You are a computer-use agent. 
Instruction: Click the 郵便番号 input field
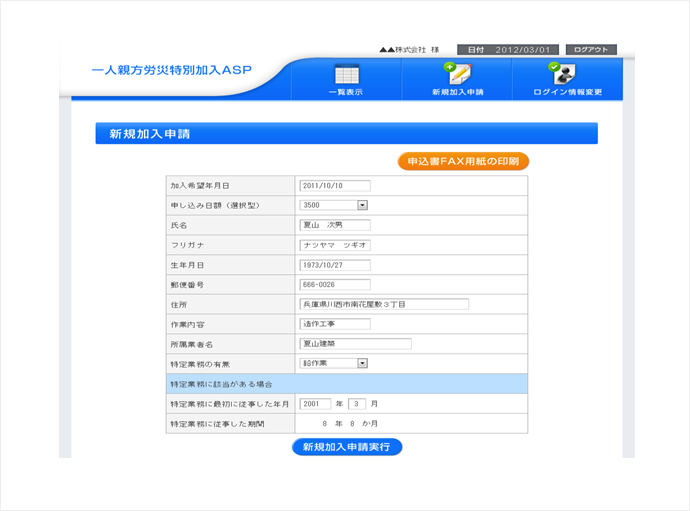pyautogui.click(x=335, y=285)
